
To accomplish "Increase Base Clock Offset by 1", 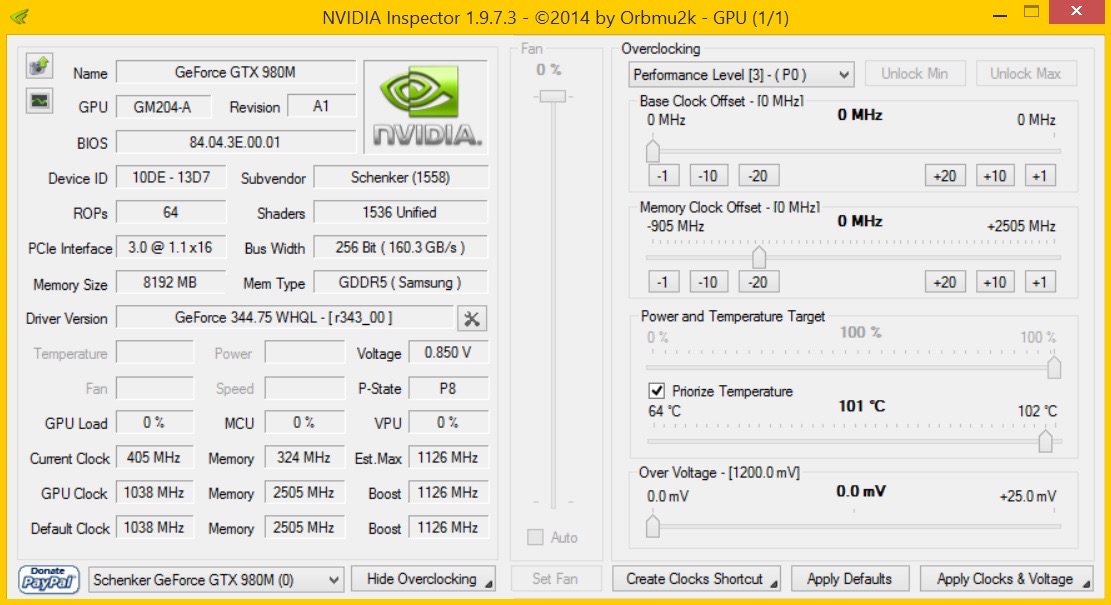I will 1040,175.
